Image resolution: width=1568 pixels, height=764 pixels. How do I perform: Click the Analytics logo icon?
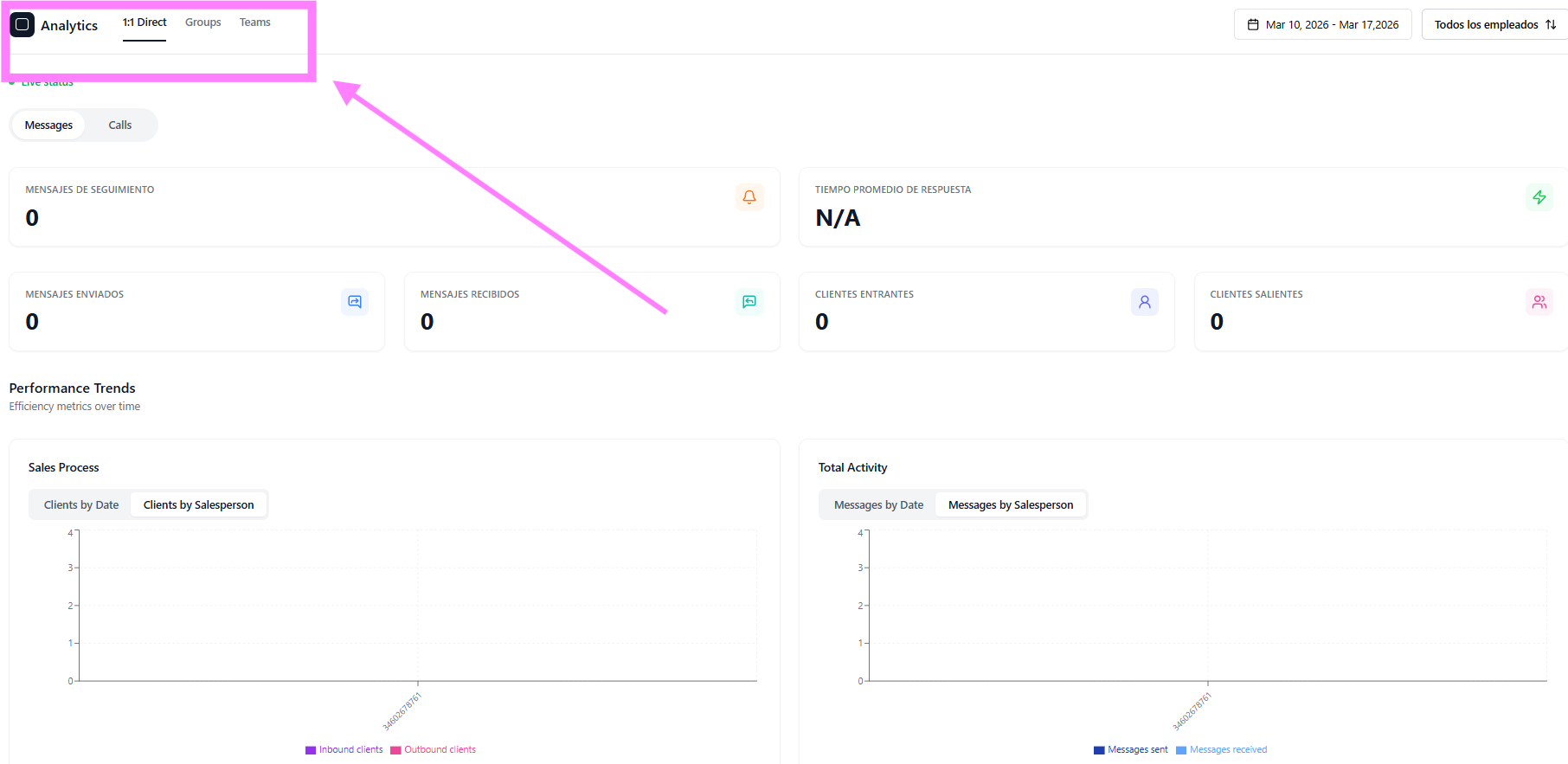pyautogui.click(x=22, y=25)
